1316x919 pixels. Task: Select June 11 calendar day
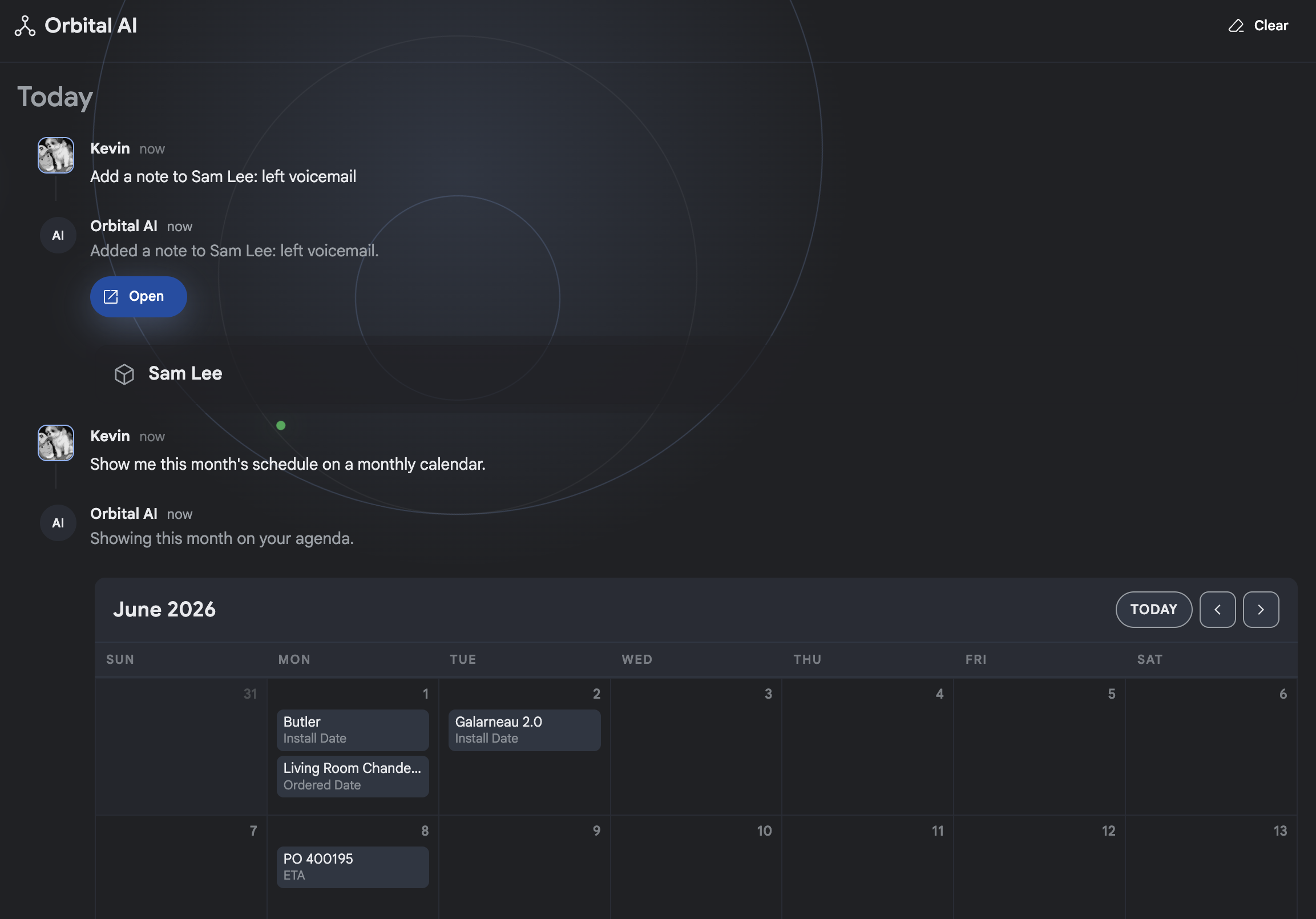coord(868,867)
